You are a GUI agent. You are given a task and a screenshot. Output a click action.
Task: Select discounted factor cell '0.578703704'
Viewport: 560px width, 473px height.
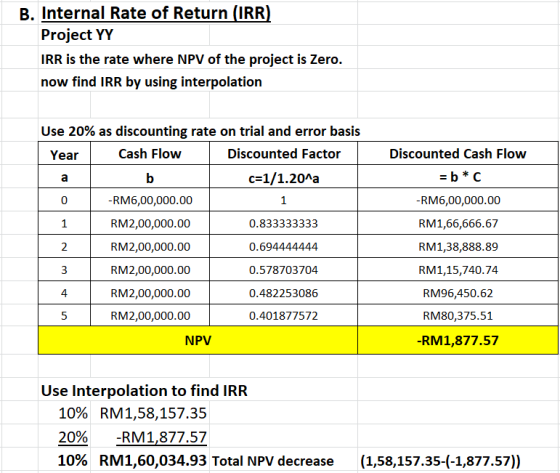[283, 270]
